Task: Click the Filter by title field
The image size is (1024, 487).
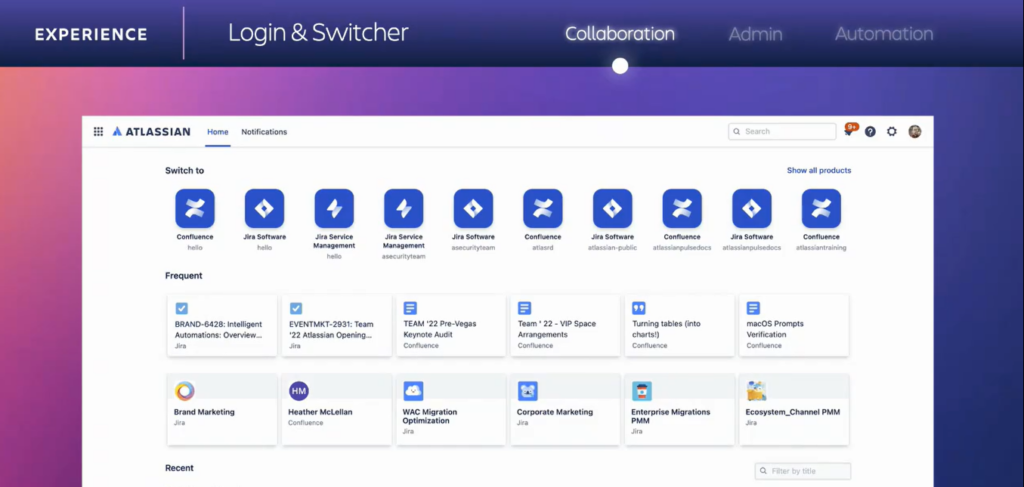Action: point(803,471)
